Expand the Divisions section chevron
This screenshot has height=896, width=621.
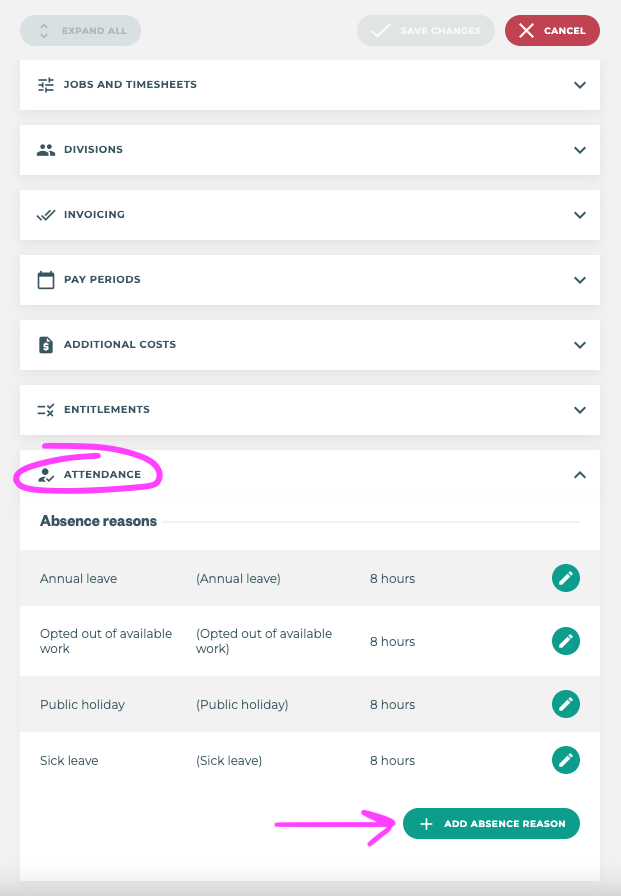pos(579,150)
